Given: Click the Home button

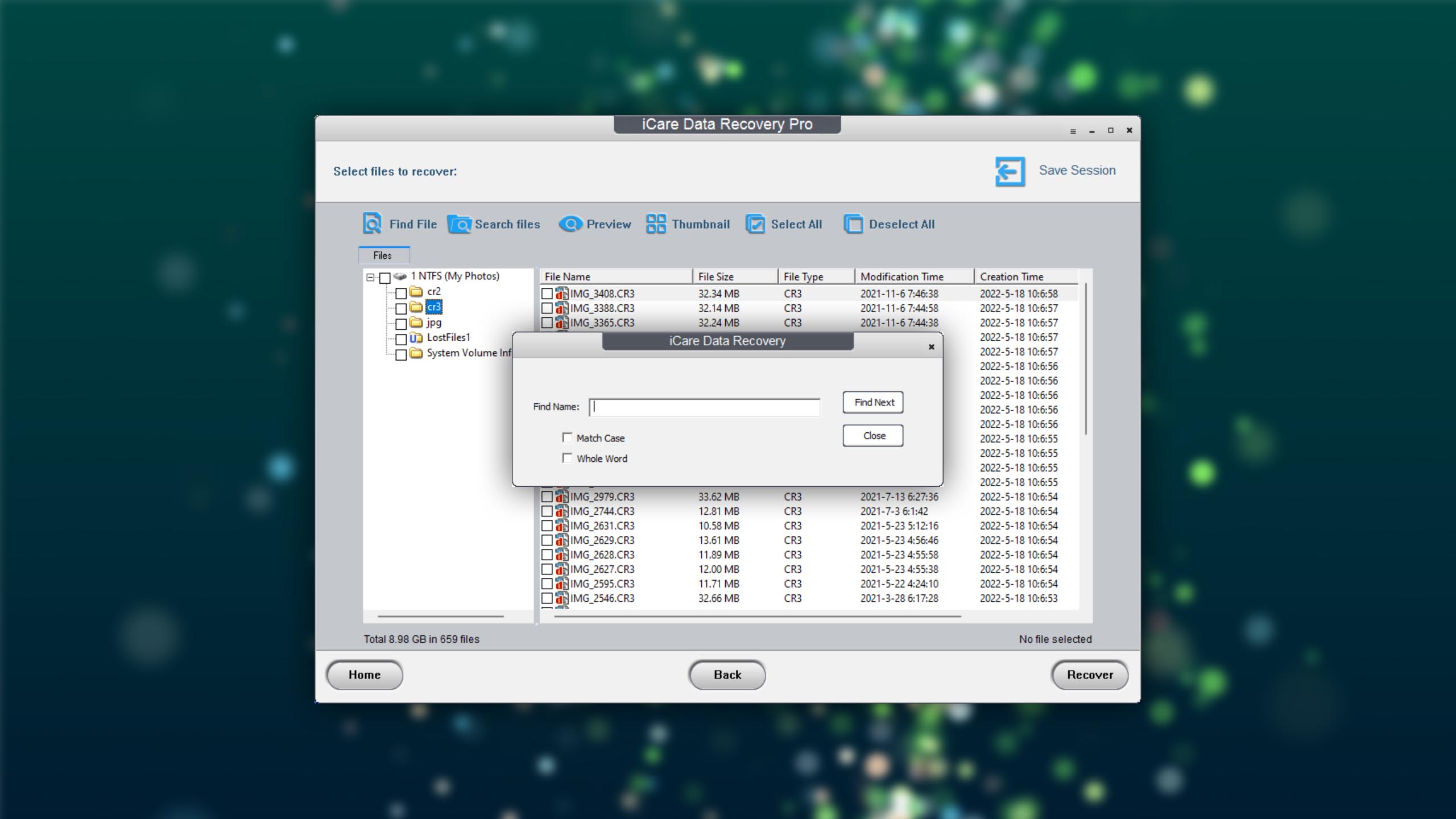Looking at the screenshot, I should pos(365,675).
